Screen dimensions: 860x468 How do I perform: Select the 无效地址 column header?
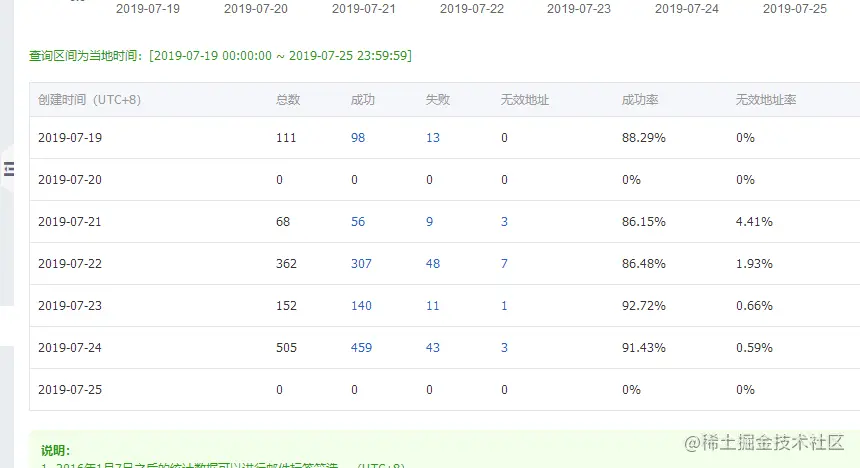[x=525, y=100]
